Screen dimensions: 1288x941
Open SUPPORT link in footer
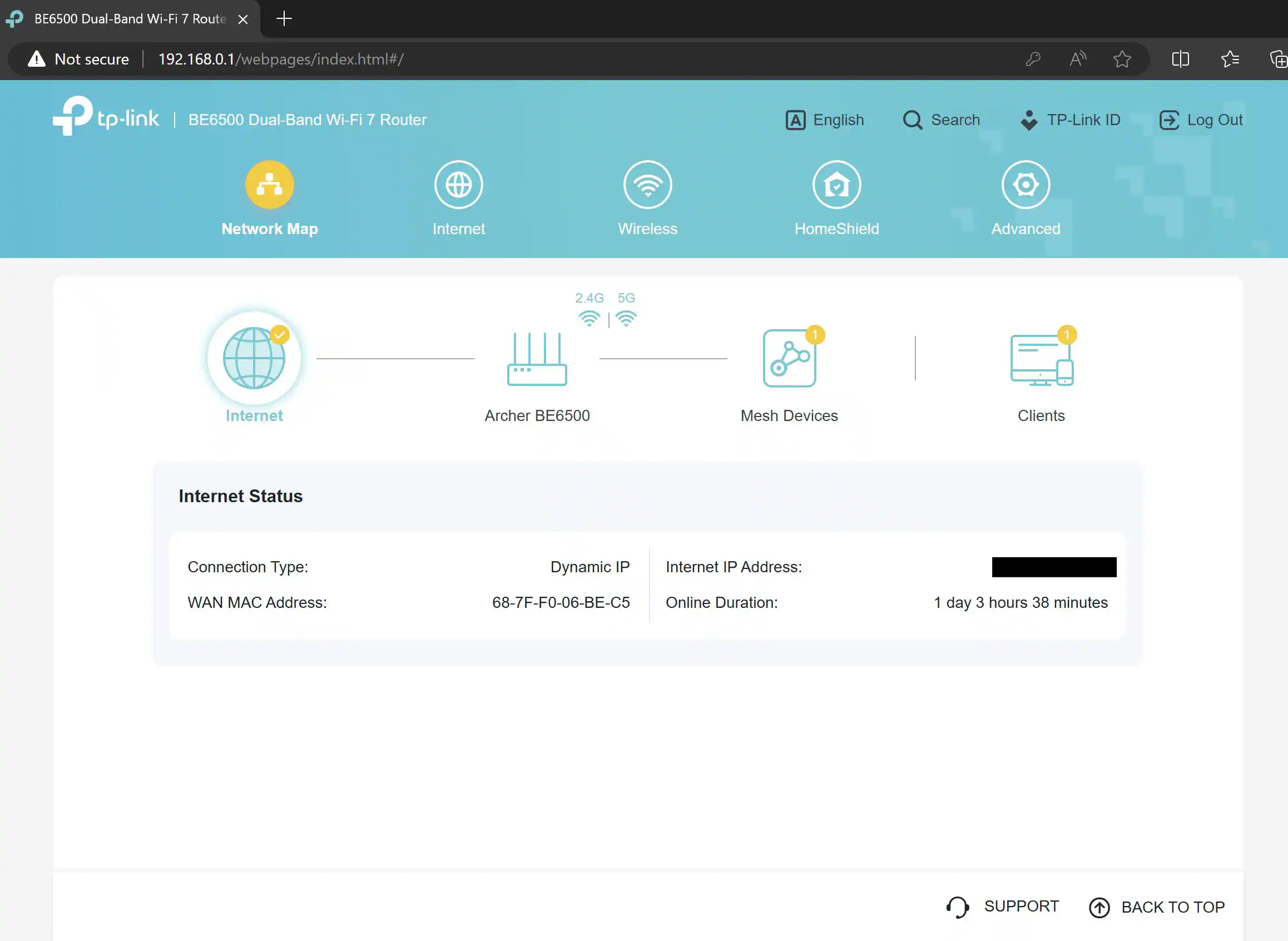(1003, 907)
